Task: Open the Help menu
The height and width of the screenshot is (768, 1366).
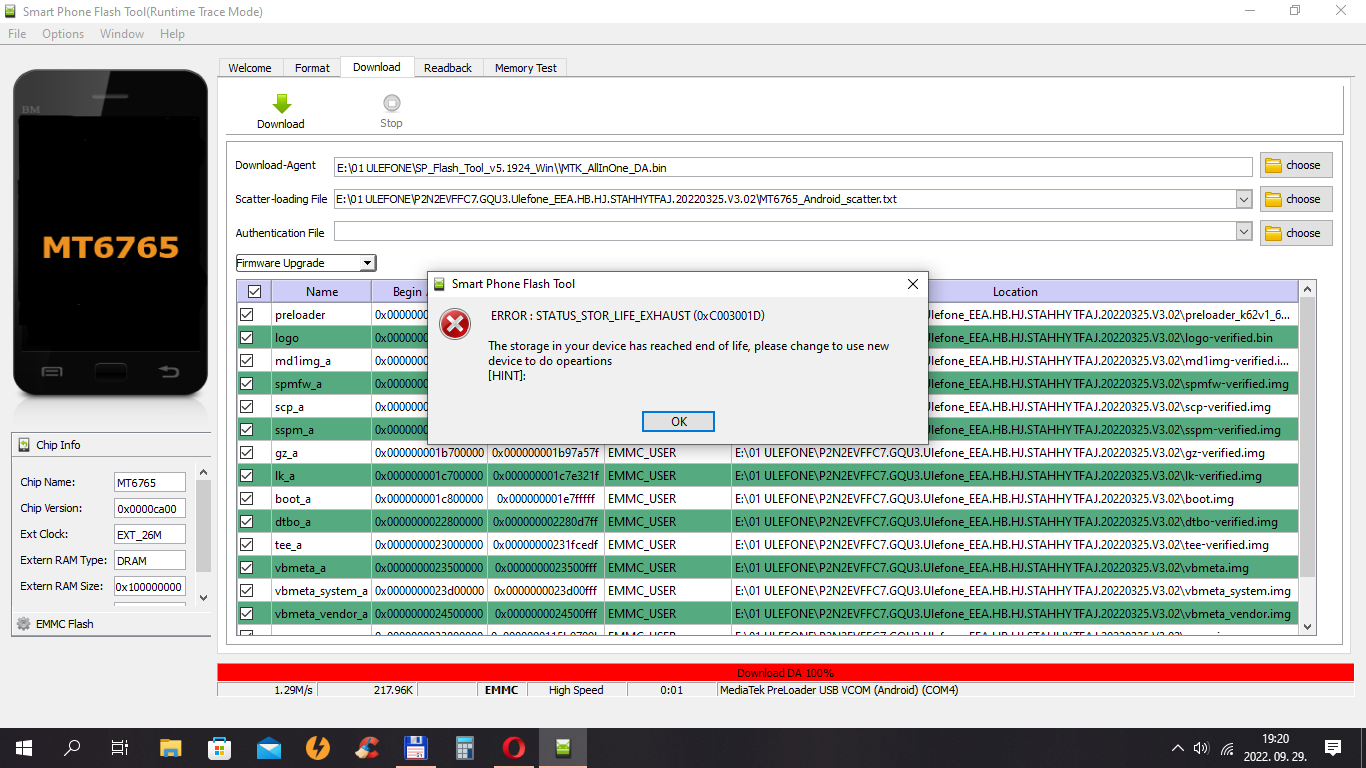Action: pyautogui.click(x=172, y=34)
